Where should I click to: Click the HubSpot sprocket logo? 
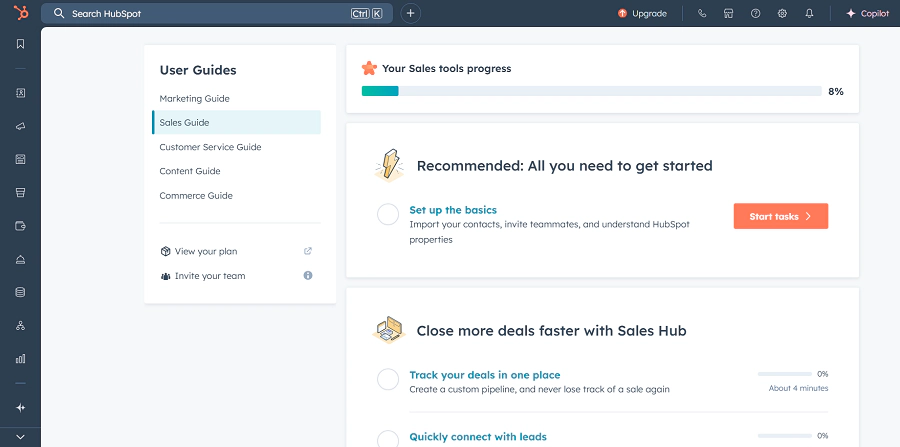[x=21, y=13]
